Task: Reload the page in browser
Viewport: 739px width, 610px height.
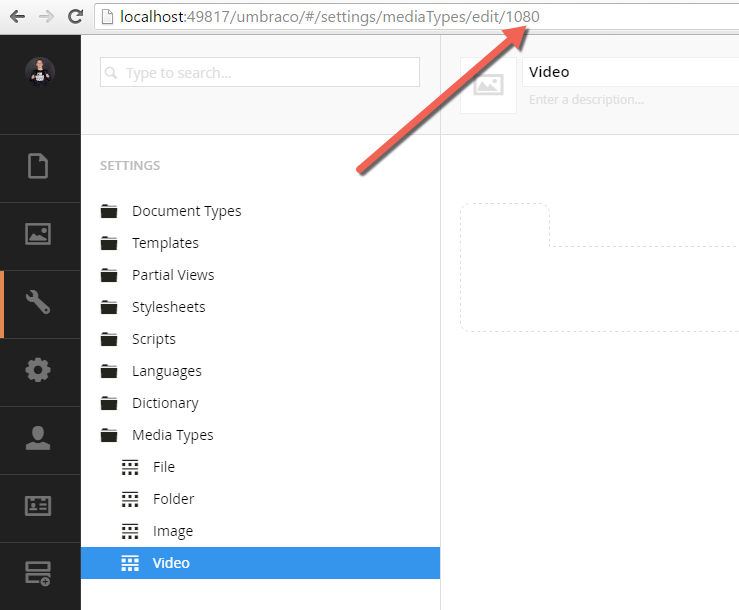Action: pos(75,16)
